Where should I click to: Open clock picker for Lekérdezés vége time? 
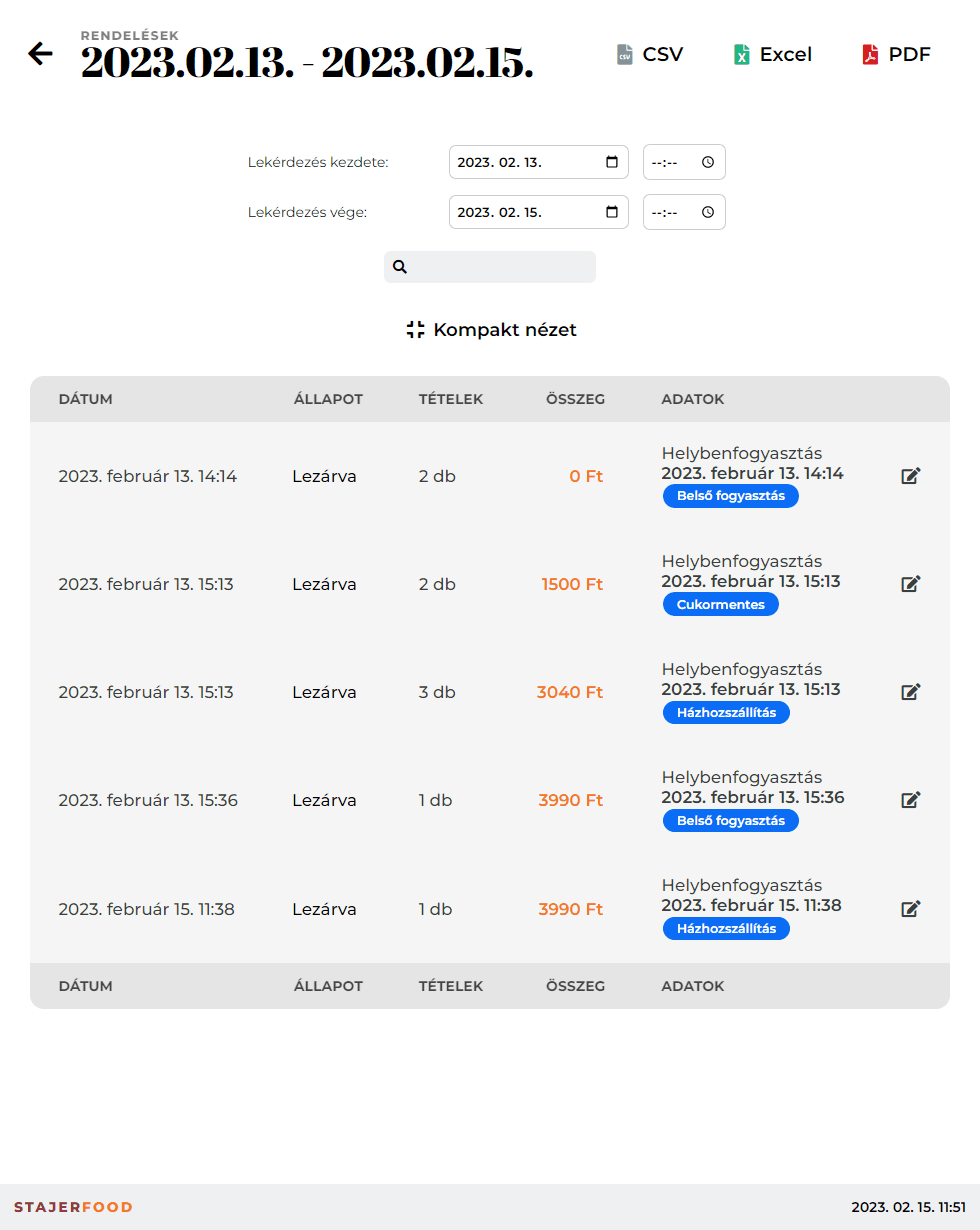coord(708,212)
